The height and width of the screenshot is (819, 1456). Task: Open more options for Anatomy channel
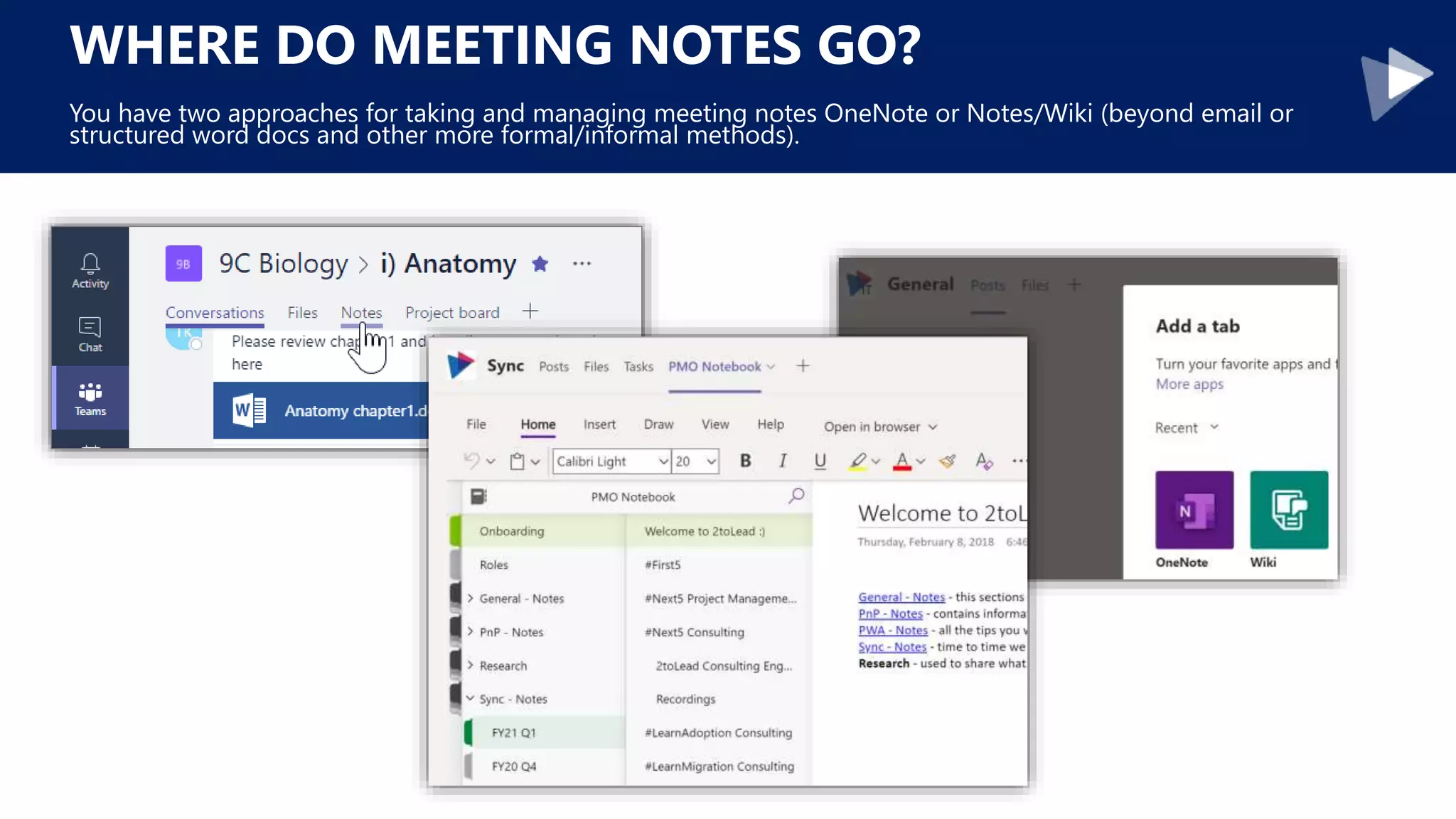pos(582,264)
